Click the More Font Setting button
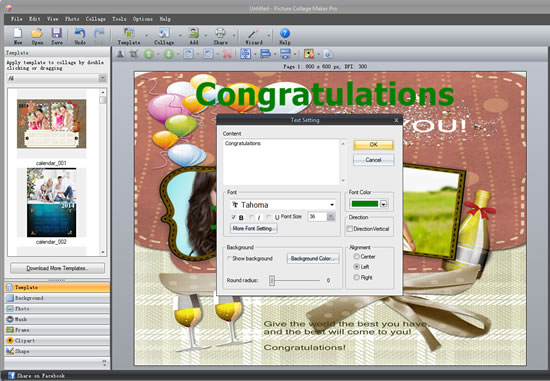The height and width of the screenshot is (381, 550). [253, 228]
